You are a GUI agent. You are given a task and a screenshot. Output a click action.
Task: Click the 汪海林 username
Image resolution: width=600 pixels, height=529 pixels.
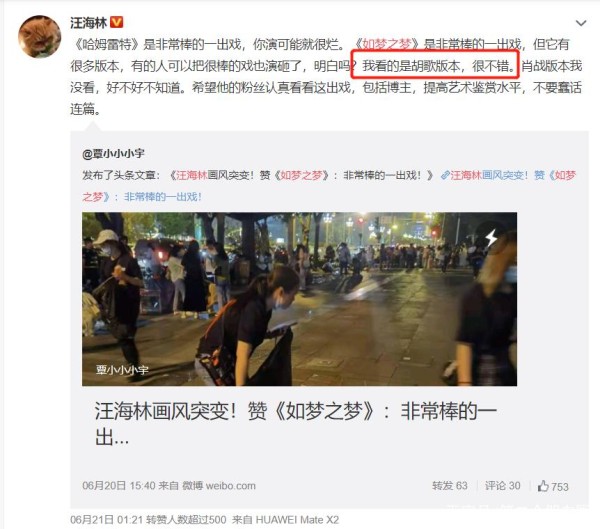tap(88, 23)
